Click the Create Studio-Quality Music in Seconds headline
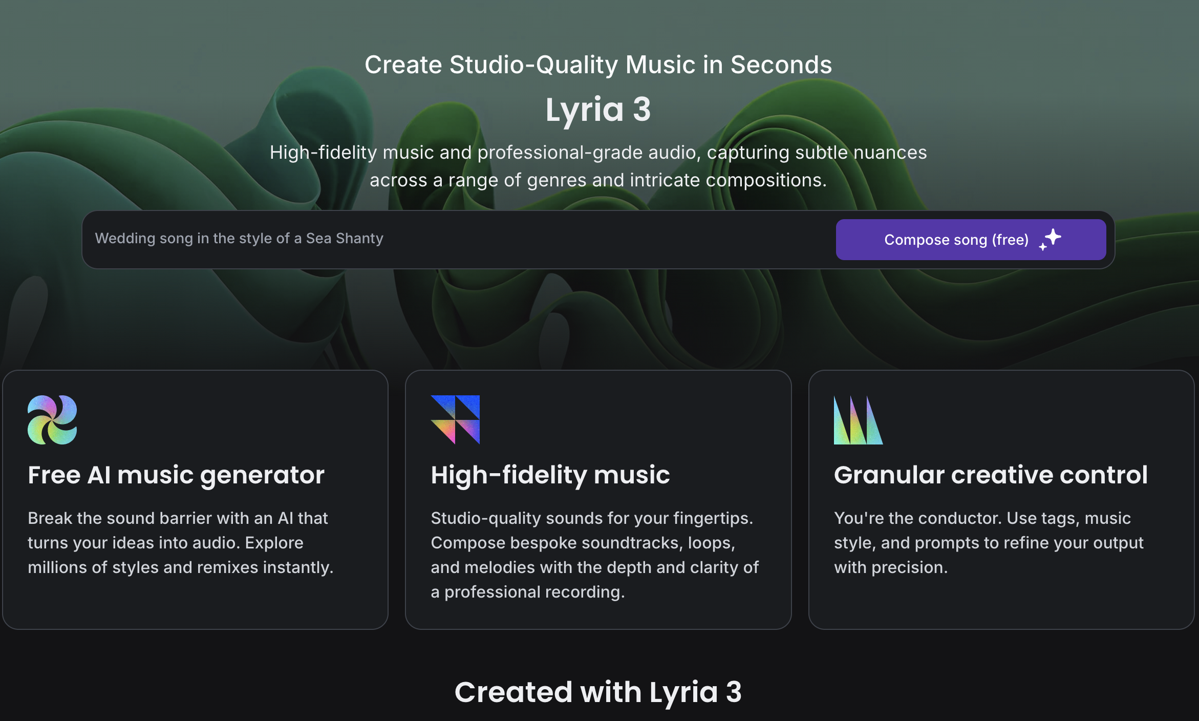 coord(598,65)
